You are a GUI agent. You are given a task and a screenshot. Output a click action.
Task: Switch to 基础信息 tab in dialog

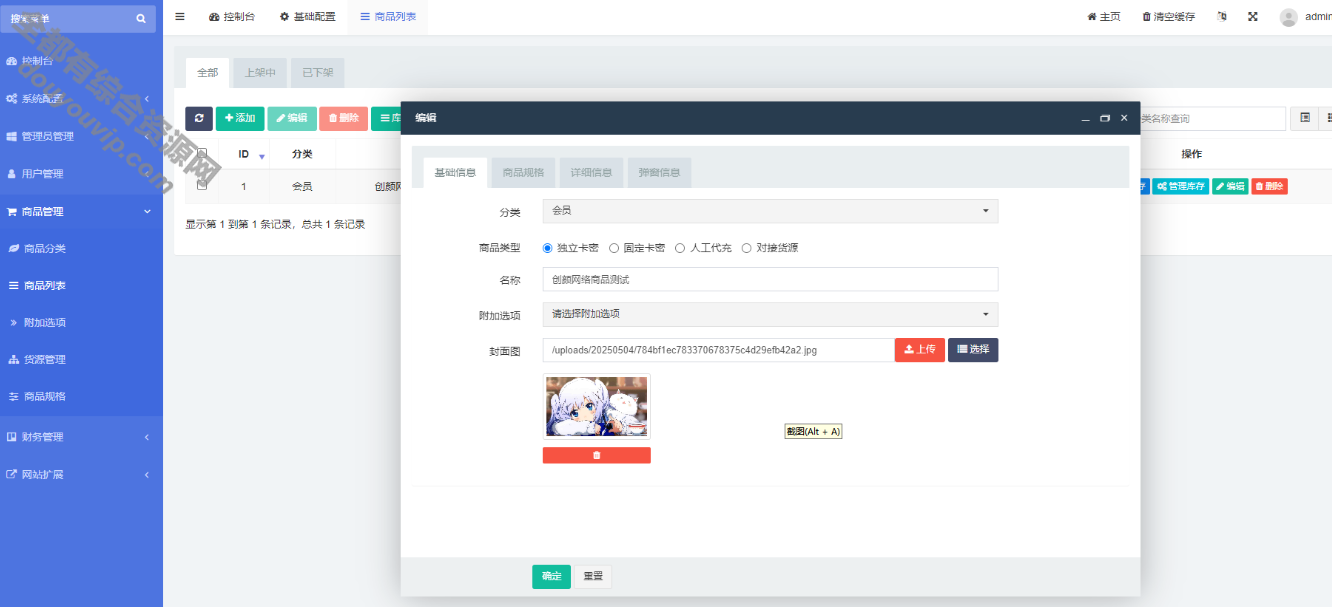455,172
